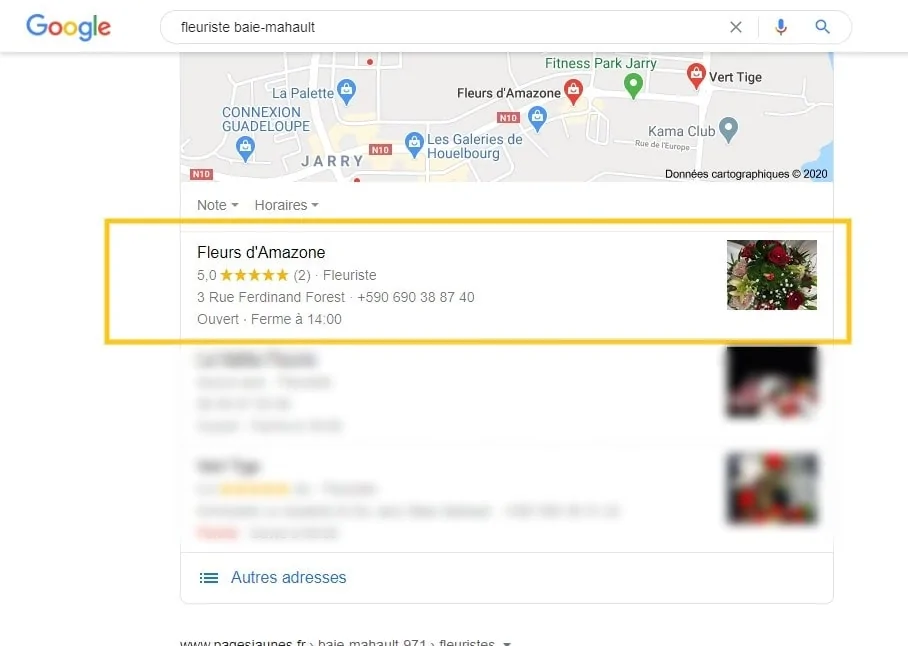Screen dimensions: 908x646
Task: Clear the search query with X
Action: (735, 27)
